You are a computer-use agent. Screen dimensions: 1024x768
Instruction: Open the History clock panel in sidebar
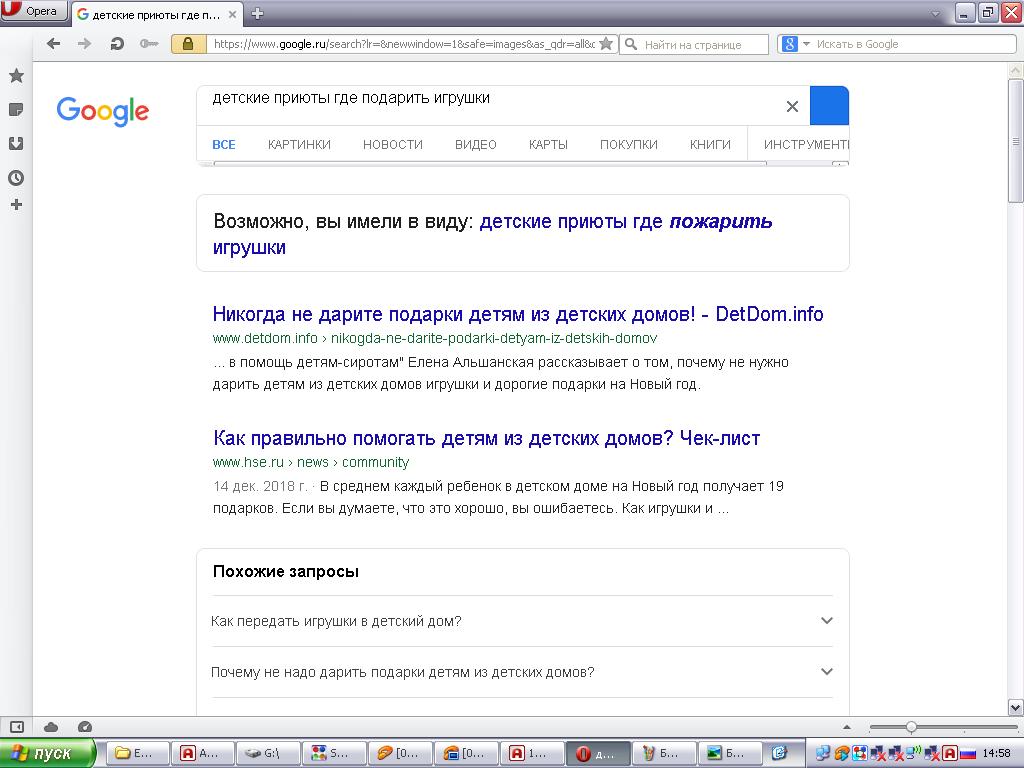click(16, 178)
